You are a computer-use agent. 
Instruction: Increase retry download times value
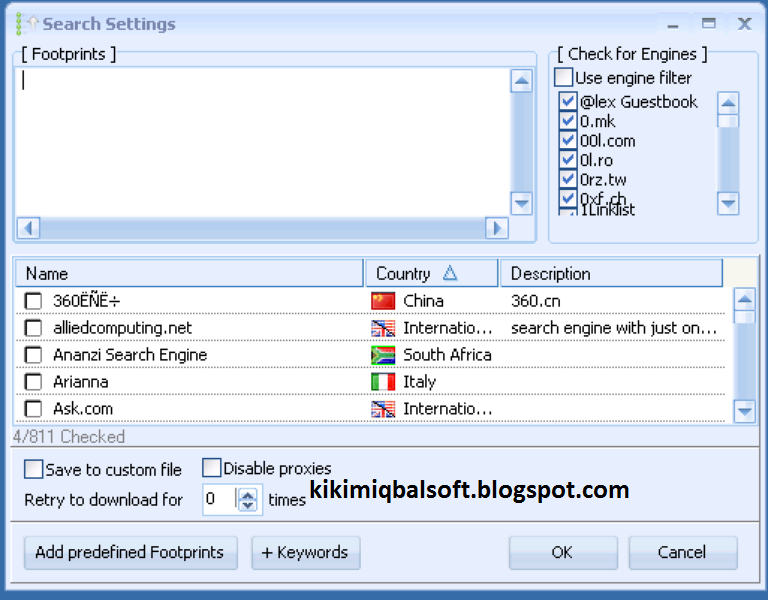pos(248,494)
